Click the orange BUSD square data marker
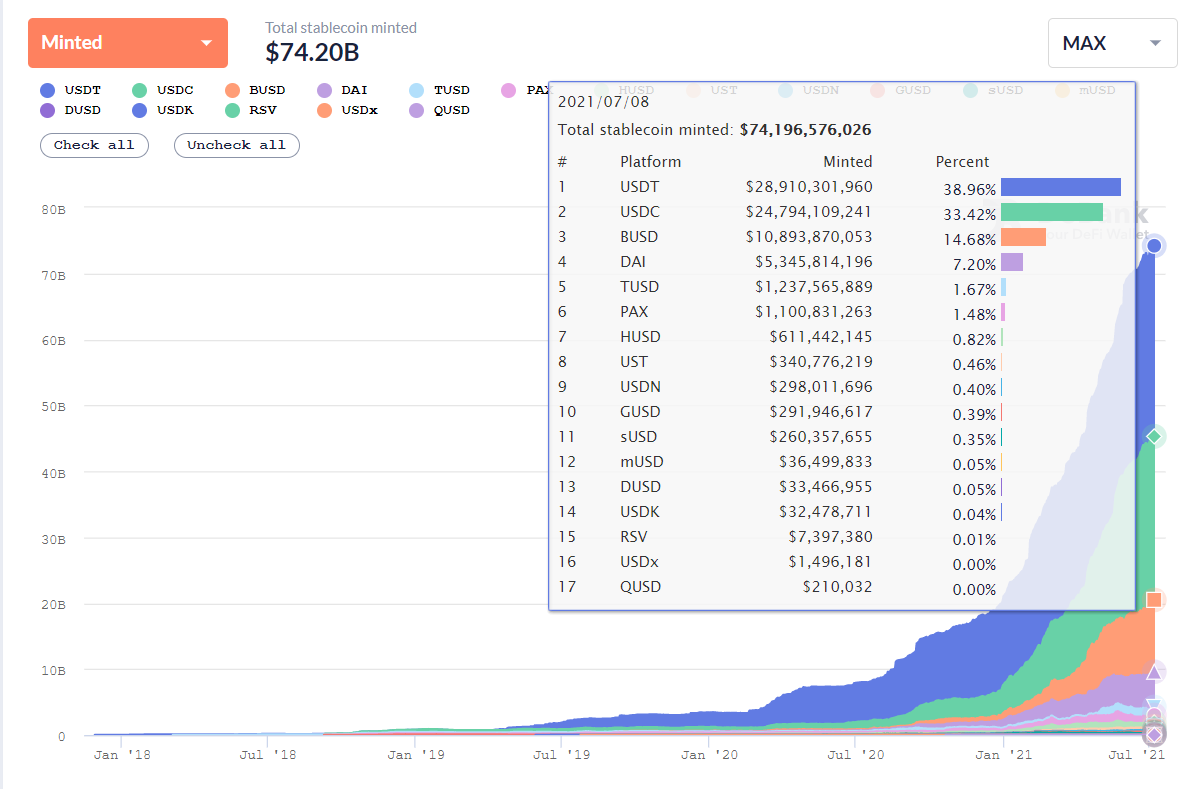The height and width of the screenshot is (789, 1179). point(1154,599)
